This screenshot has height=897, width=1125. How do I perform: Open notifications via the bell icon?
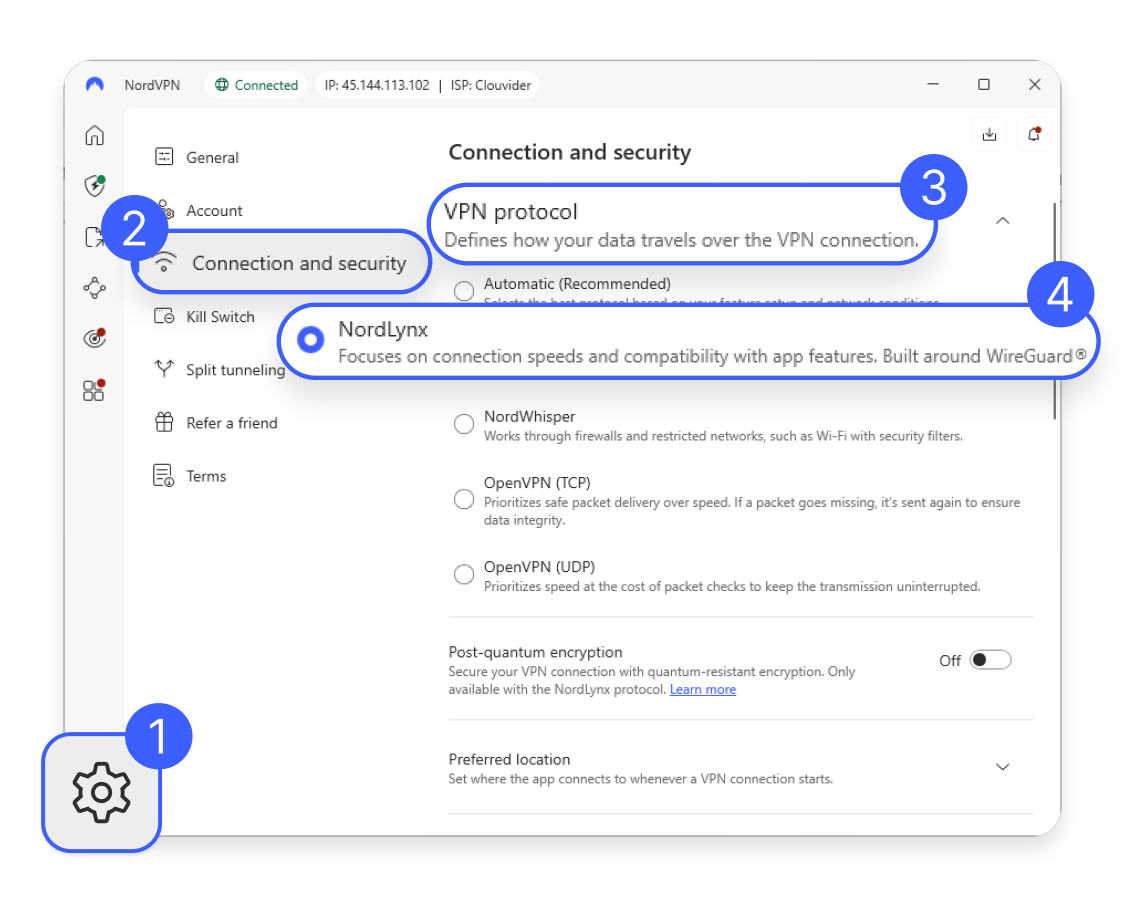[1034, 133]
